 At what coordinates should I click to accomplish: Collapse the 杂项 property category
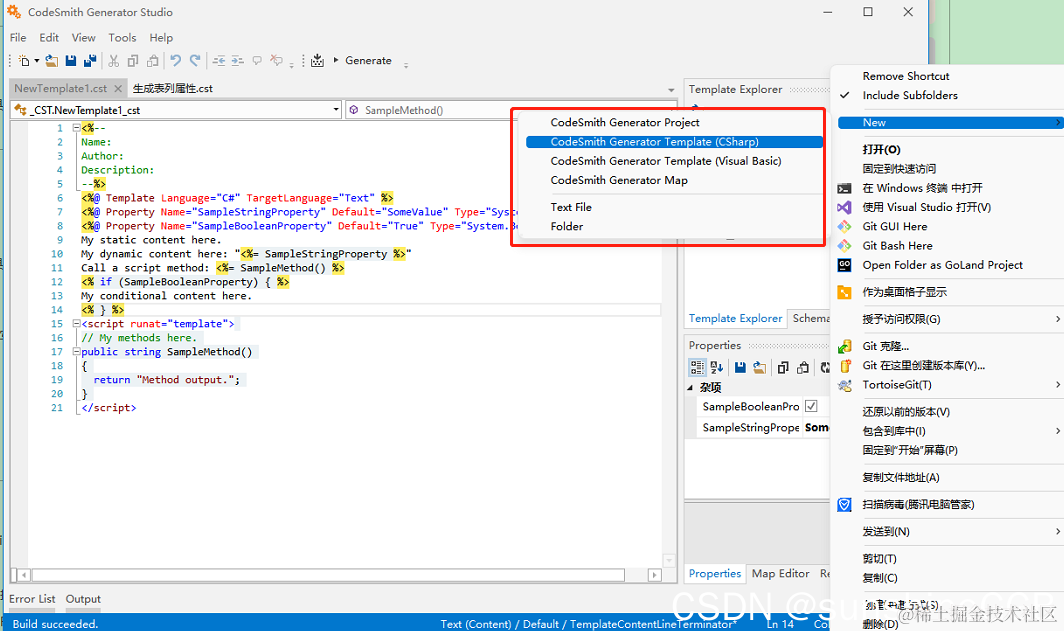click(x=690, y=387)
